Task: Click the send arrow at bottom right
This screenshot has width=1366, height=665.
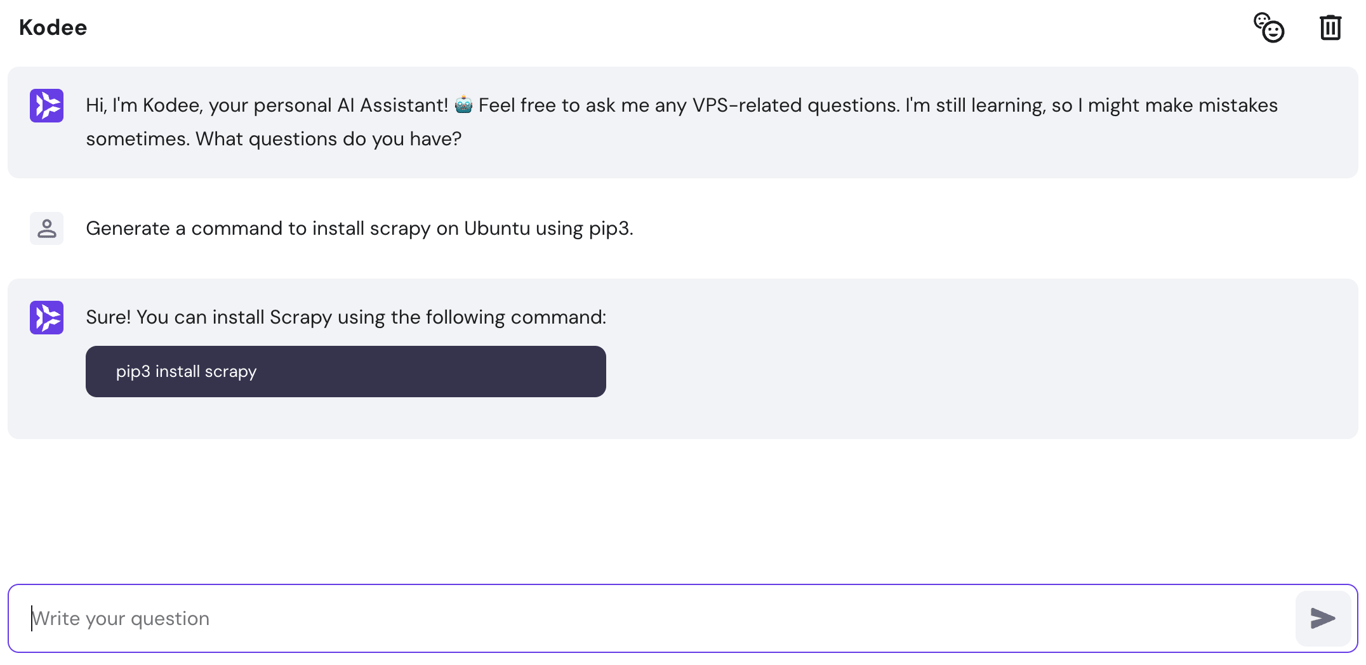Action: pyautogui.click(x=1322, y=618)
